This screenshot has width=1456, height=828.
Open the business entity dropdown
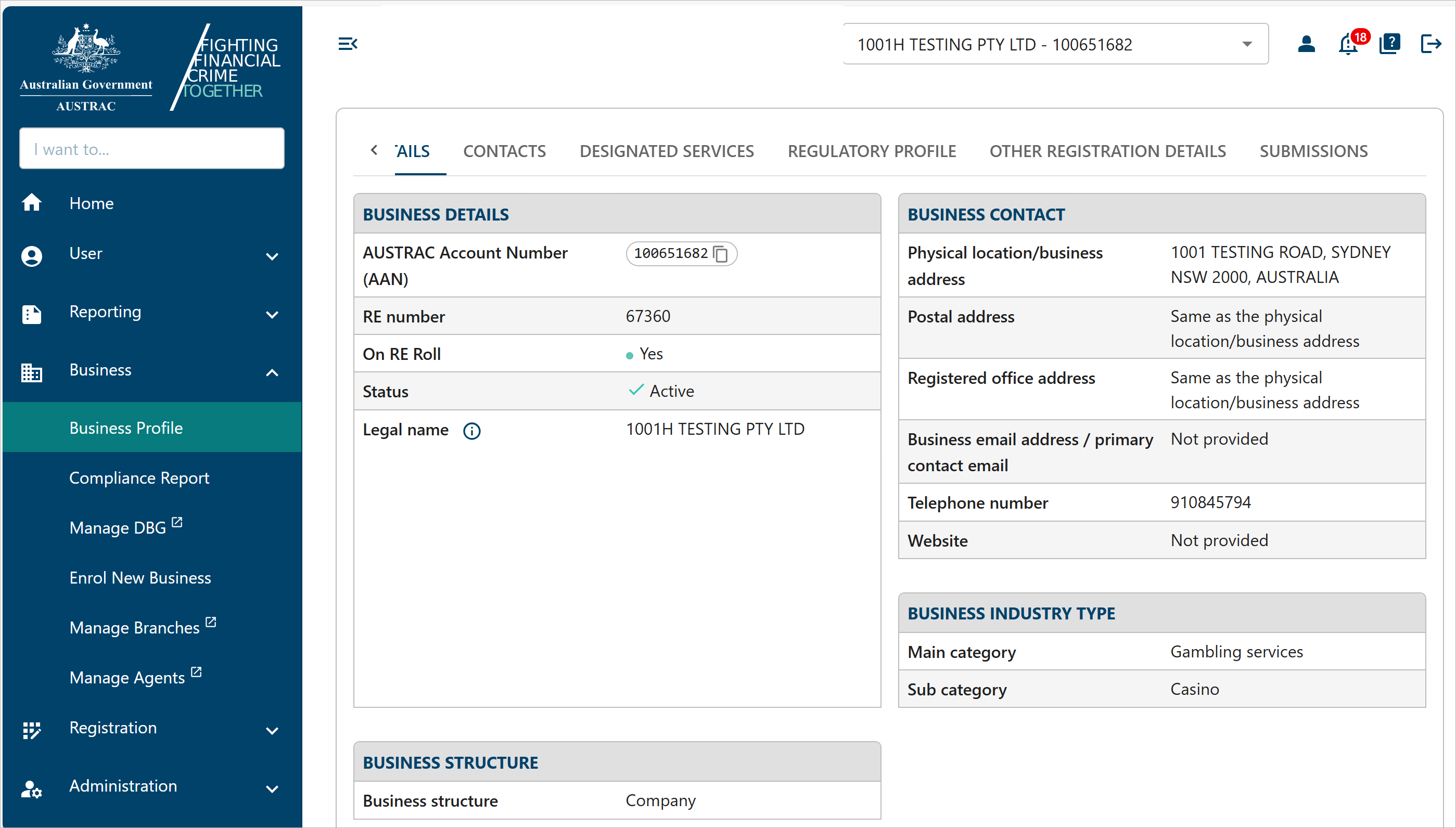click(1246, 44)
